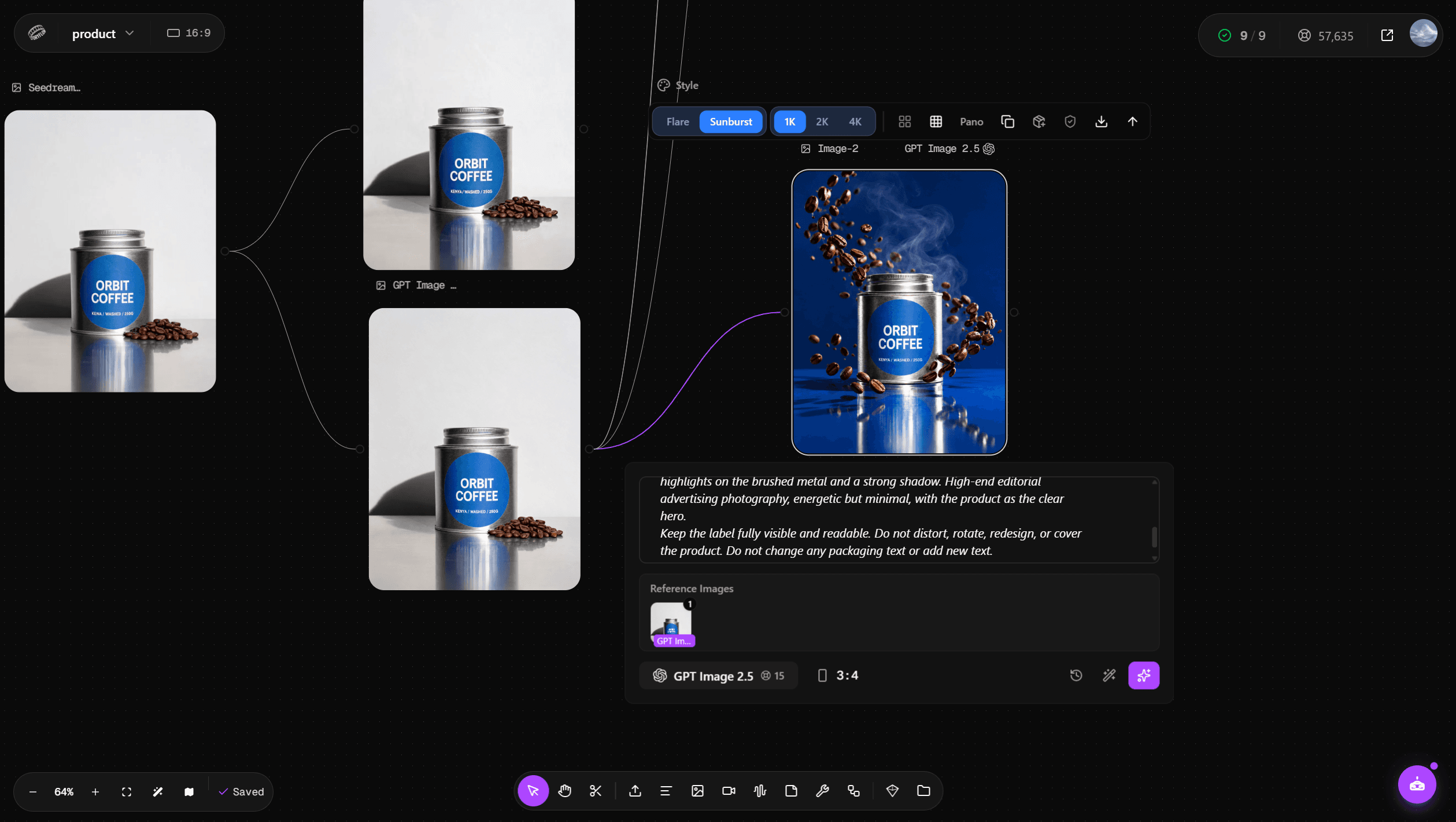
Task: Activate the scissors cut tool
Action: tap(596, 791)
